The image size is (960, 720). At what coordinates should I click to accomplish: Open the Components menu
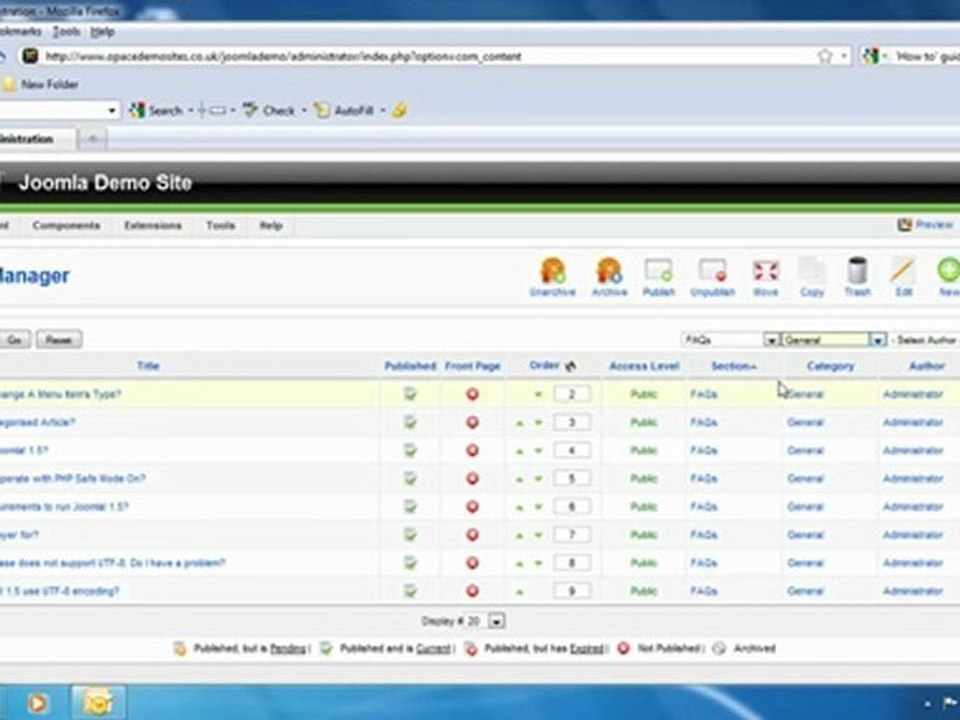tap(66, 225)
